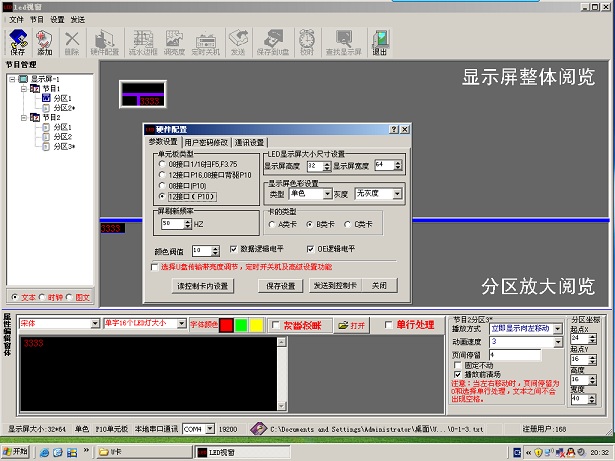Screen dimensions: 615x461
Task: Switch to the 用户密码修改 tab
Action: [x=207, y=143]
